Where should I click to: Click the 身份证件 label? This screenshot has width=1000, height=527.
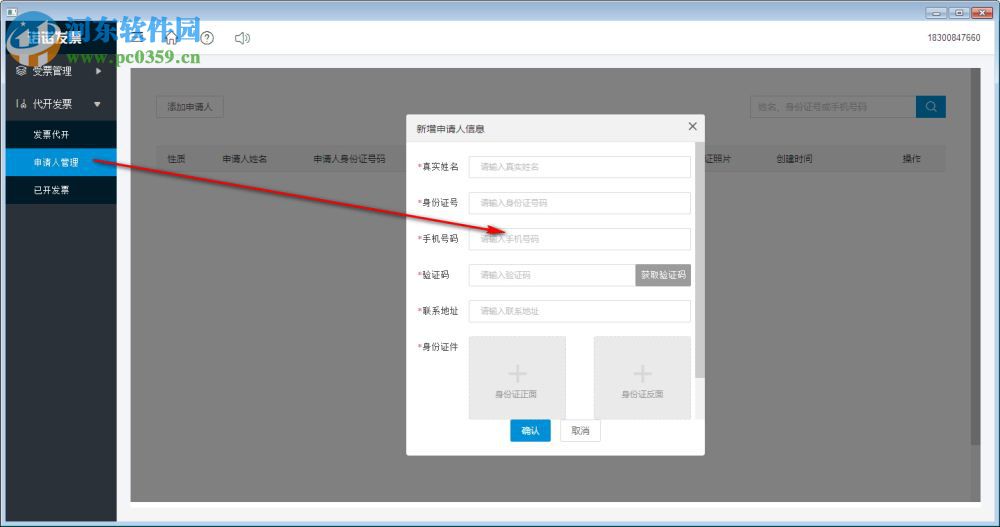[x=440, y=347]
